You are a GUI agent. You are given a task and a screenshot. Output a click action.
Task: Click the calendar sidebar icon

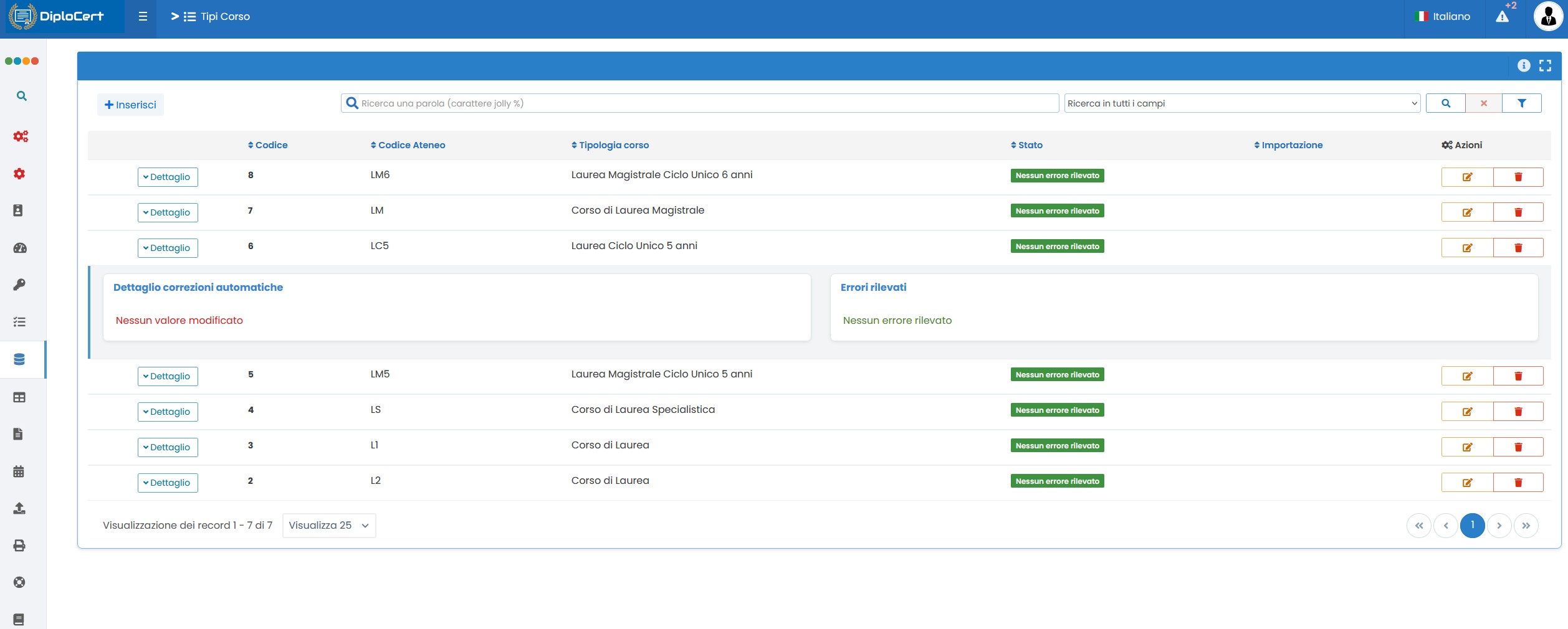click(19, 471)
